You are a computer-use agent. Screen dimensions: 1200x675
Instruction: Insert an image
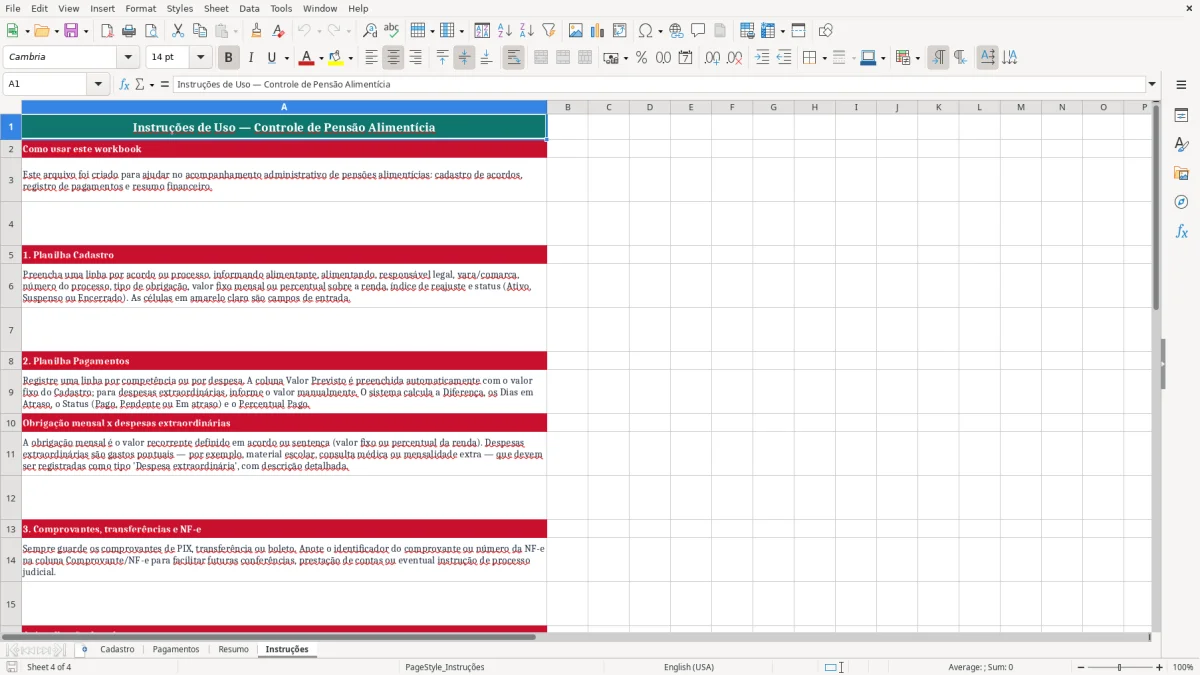[x=576, y=31]
